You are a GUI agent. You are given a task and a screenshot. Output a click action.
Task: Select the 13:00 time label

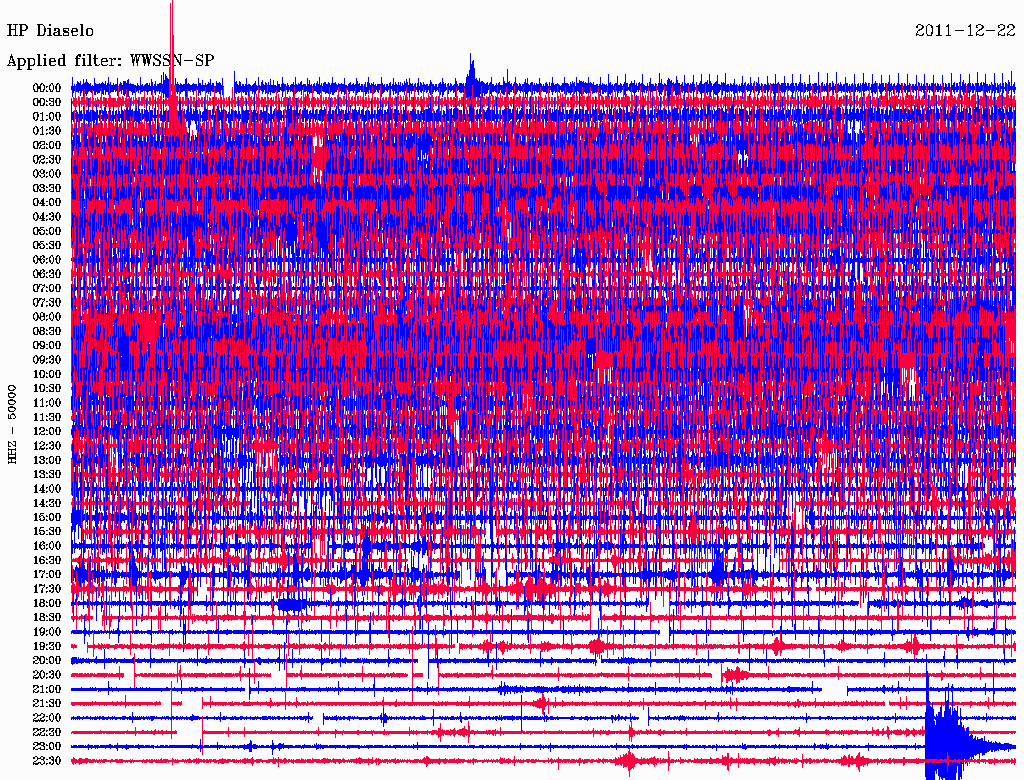point(47,460)
